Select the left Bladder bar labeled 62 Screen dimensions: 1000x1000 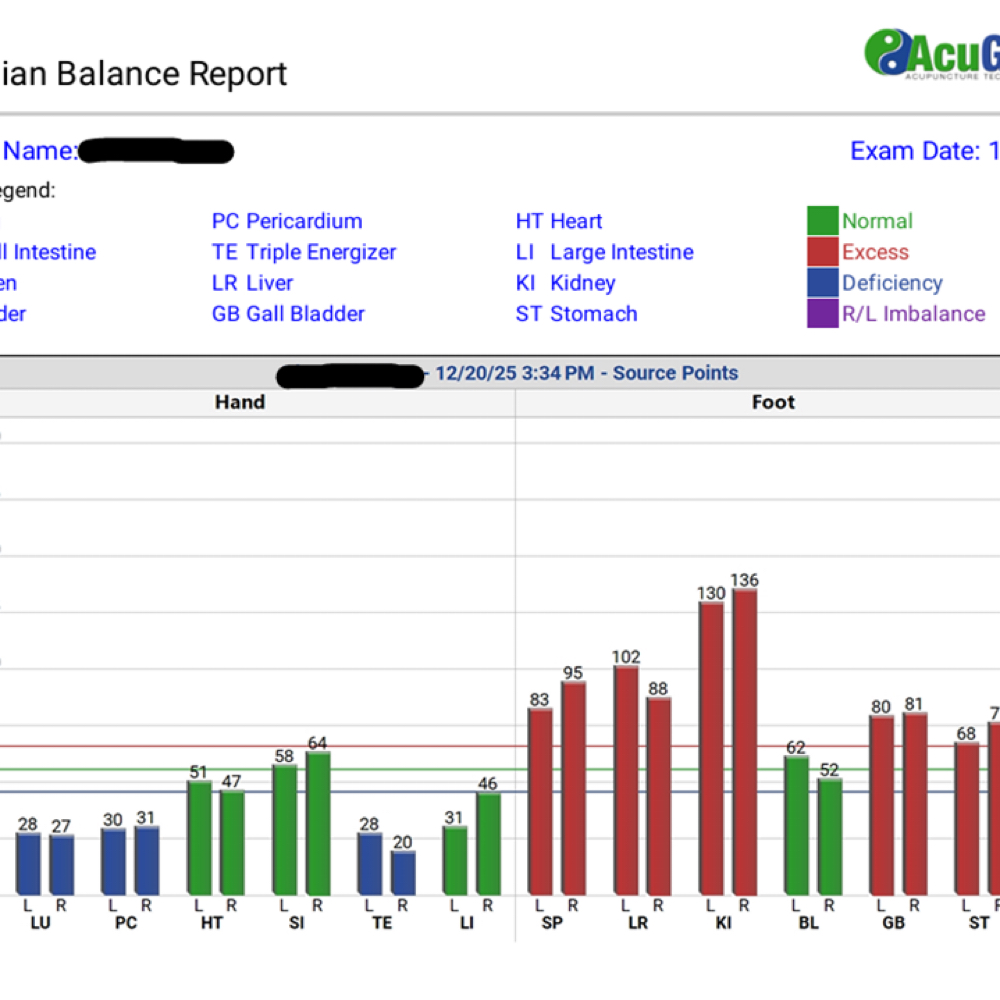pyautogui.click(x=796, y=825)
